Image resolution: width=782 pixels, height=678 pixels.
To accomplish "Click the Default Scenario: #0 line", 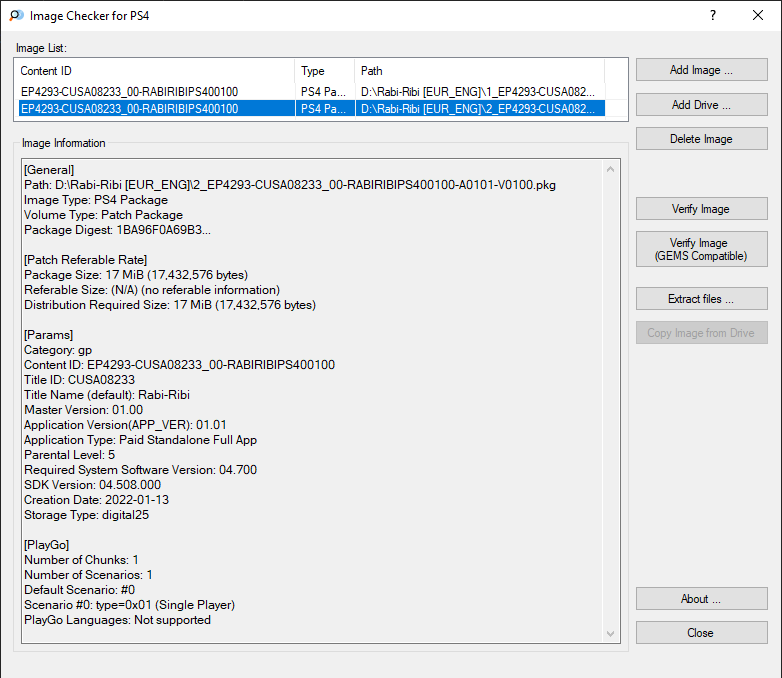I will (x=79, y=590).
